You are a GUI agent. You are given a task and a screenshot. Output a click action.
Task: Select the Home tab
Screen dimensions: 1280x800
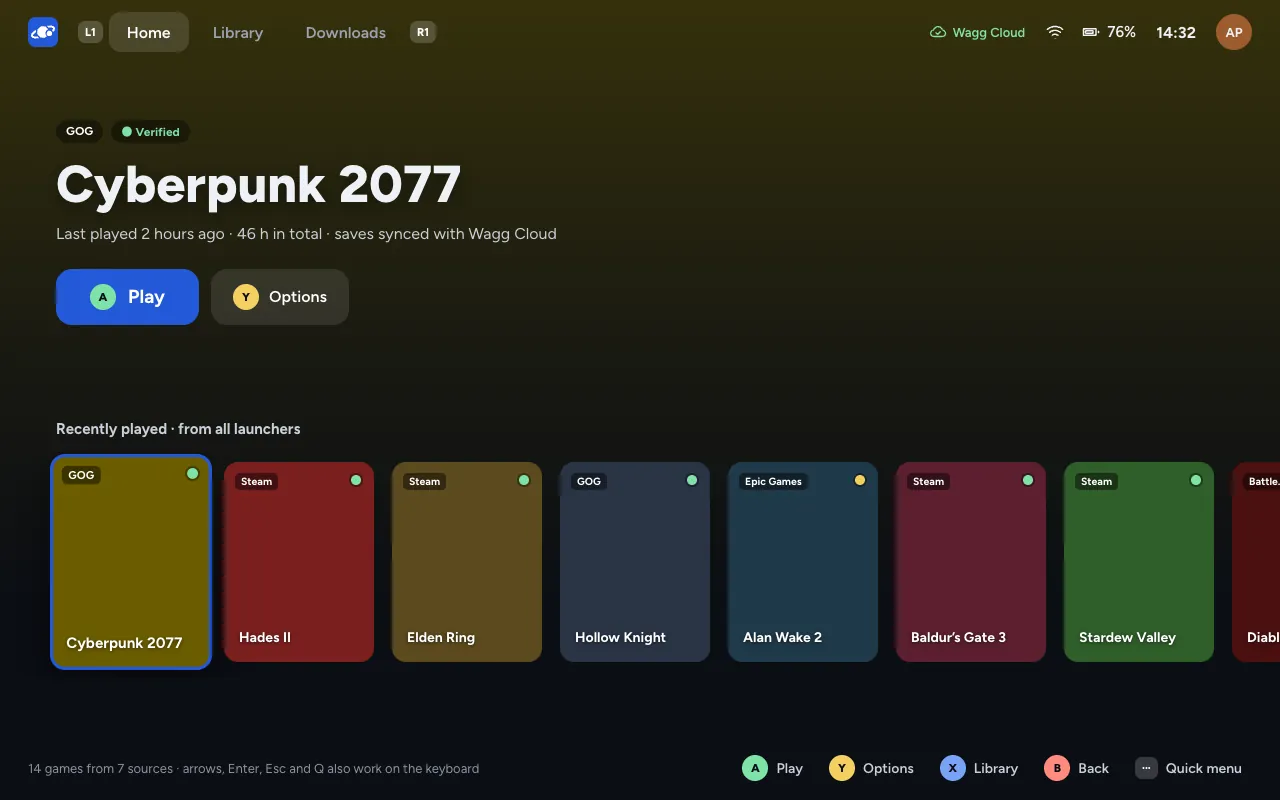click(149, 32)
